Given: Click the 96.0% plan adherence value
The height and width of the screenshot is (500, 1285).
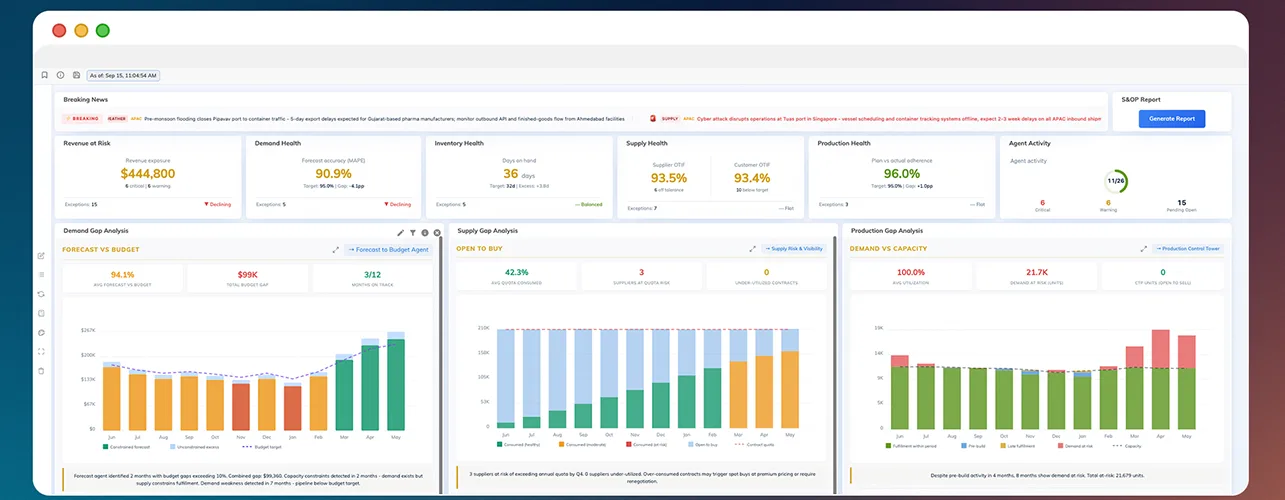Looking at the screenshot, I should click(901, 173).
